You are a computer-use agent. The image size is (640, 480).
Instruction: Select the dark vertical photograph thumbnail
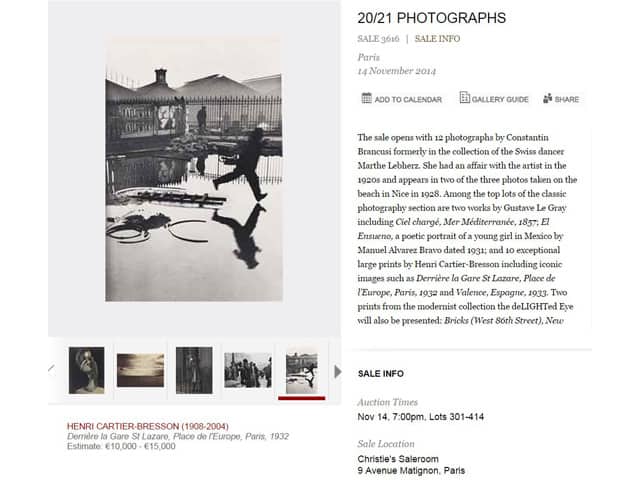point(194,370)
